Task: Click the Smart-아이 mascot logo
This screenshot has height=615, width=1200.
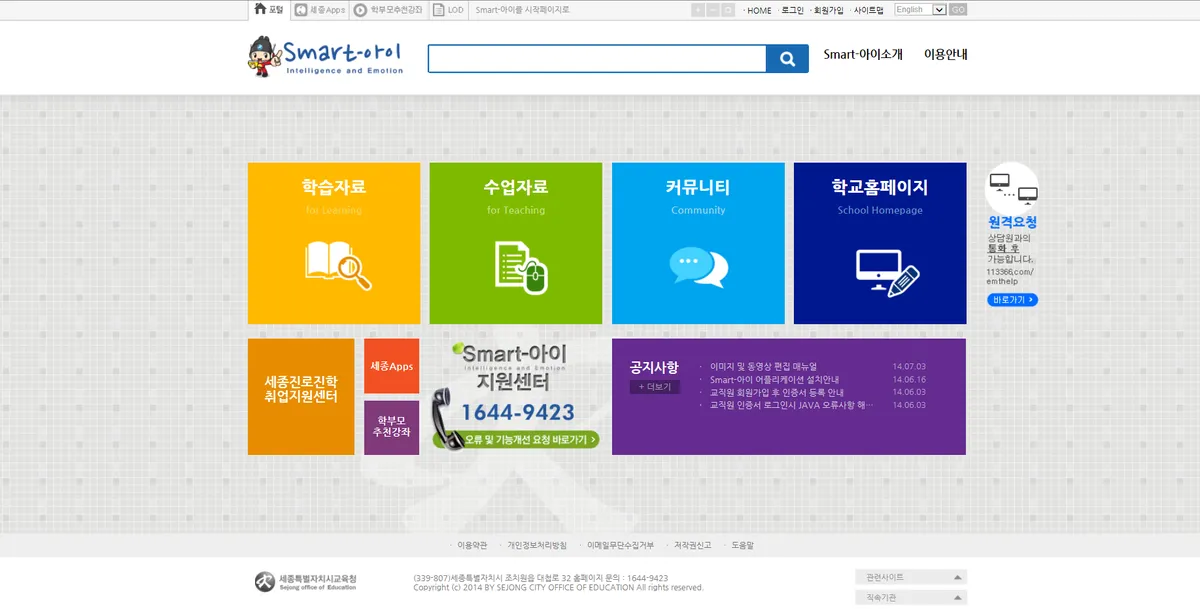Action: 265,55
